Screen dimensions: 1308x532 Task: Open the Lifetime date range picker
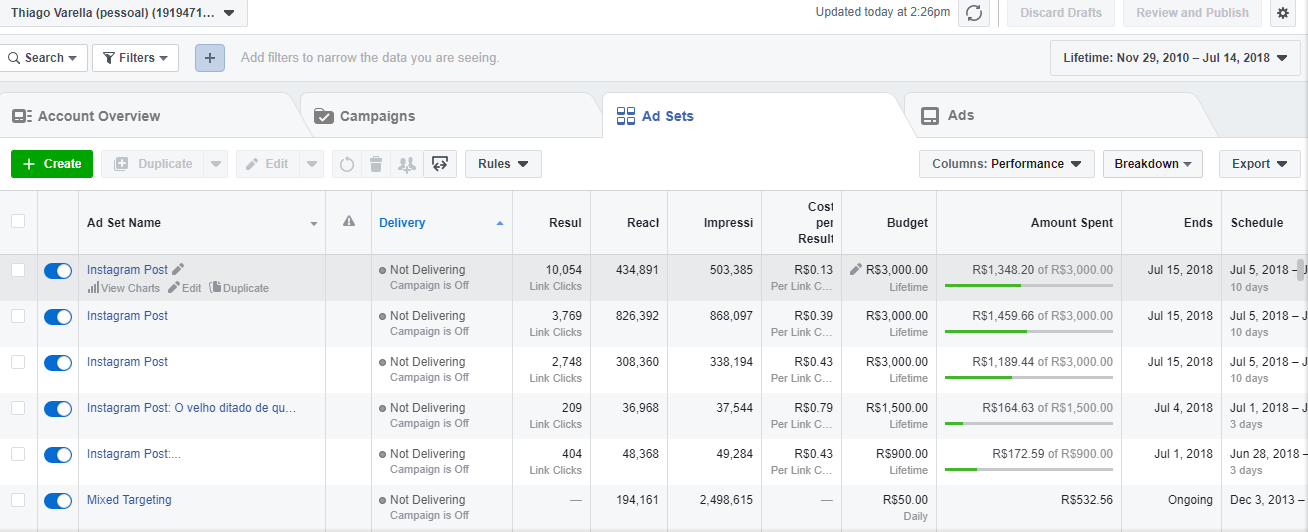point(1174,58)
